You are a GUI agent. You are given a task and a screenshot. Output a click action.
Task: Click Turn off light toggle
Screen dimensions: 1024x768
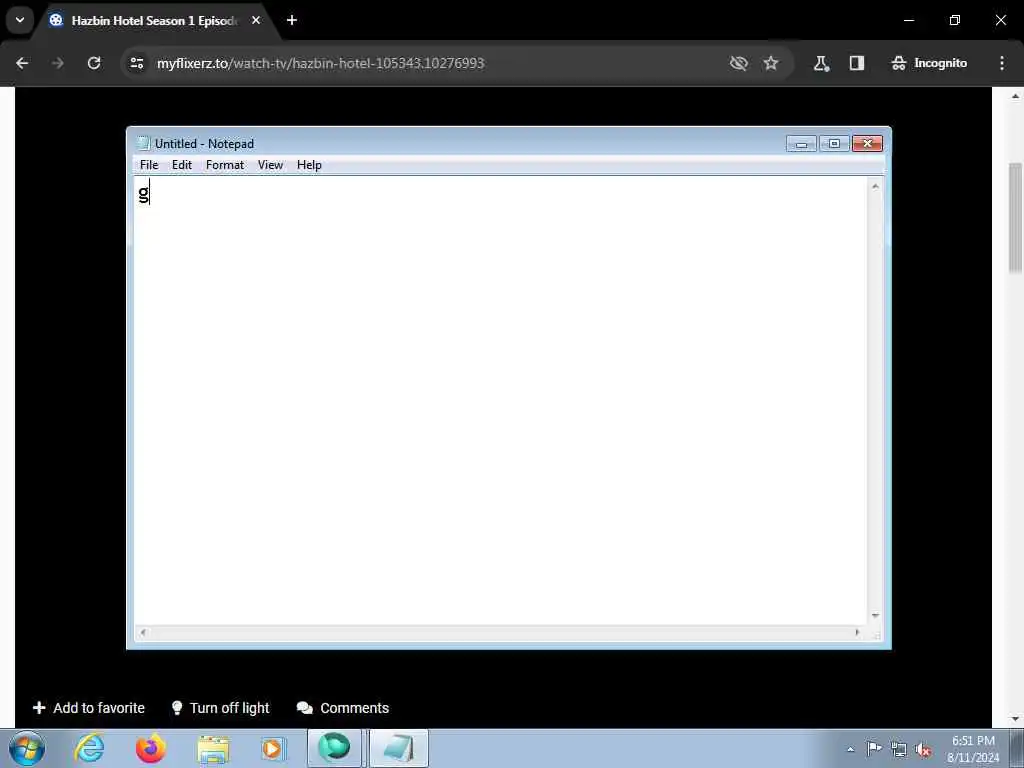point(220,708)
